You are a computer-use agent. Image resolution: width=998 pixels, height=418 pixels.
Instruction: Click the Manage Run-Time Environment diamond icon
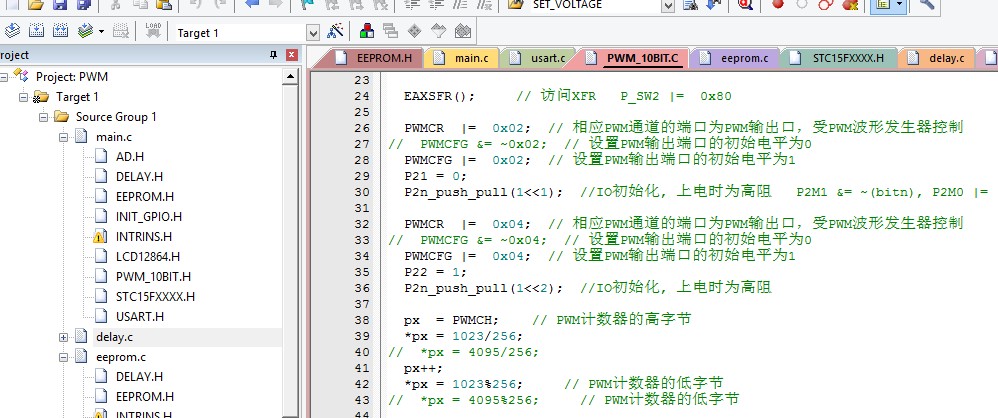tap(414, 31)
